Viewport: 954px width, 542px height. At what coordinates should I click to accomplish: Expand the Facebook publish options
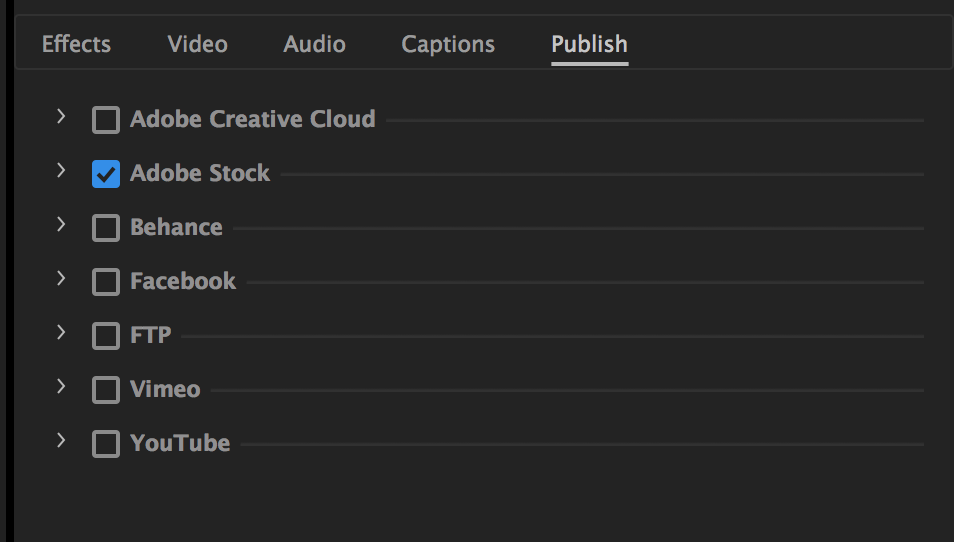tap(61, 278)
